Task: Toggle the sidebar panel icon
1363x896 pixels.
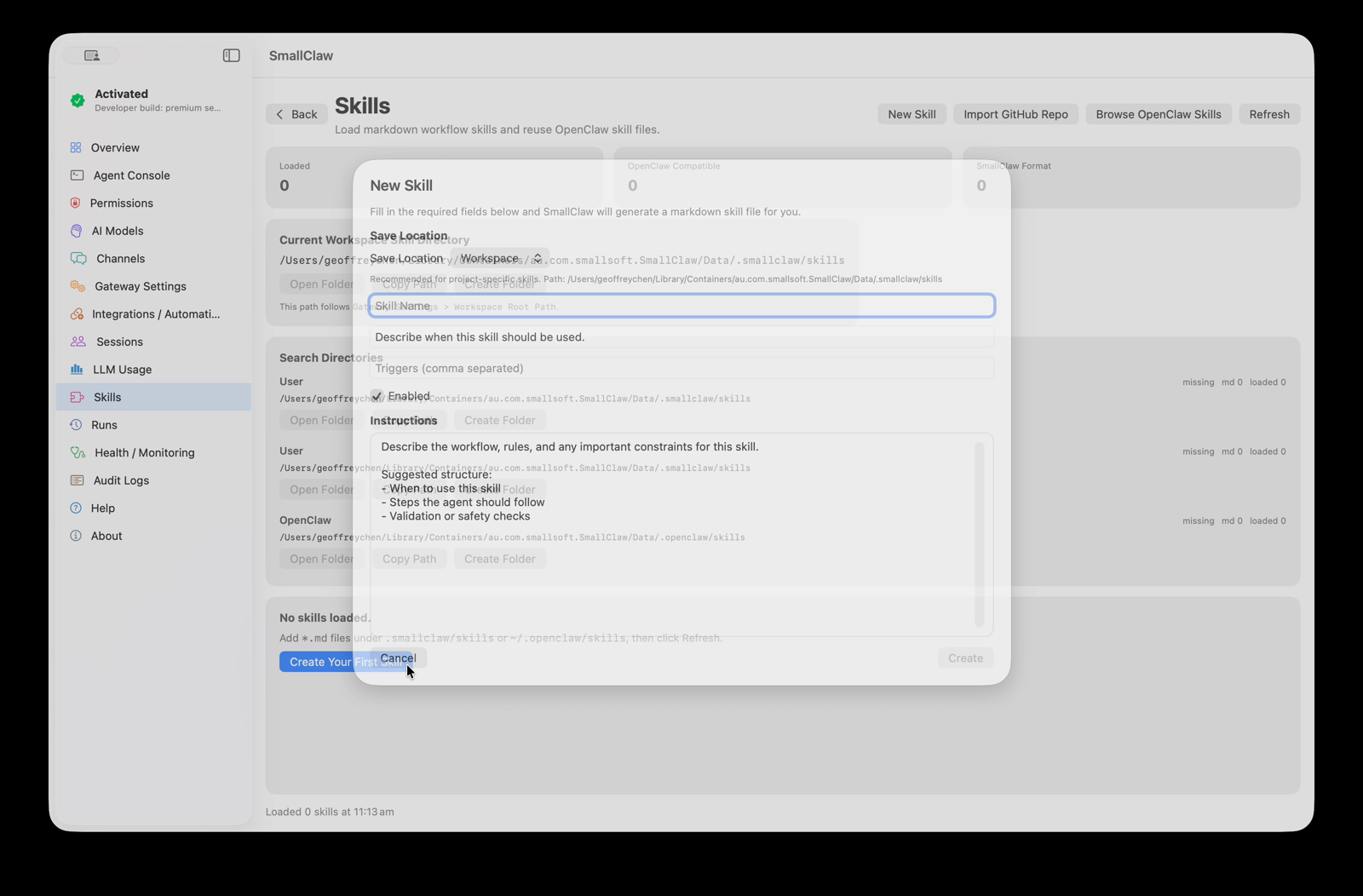Action: click(x=231, y=55)
